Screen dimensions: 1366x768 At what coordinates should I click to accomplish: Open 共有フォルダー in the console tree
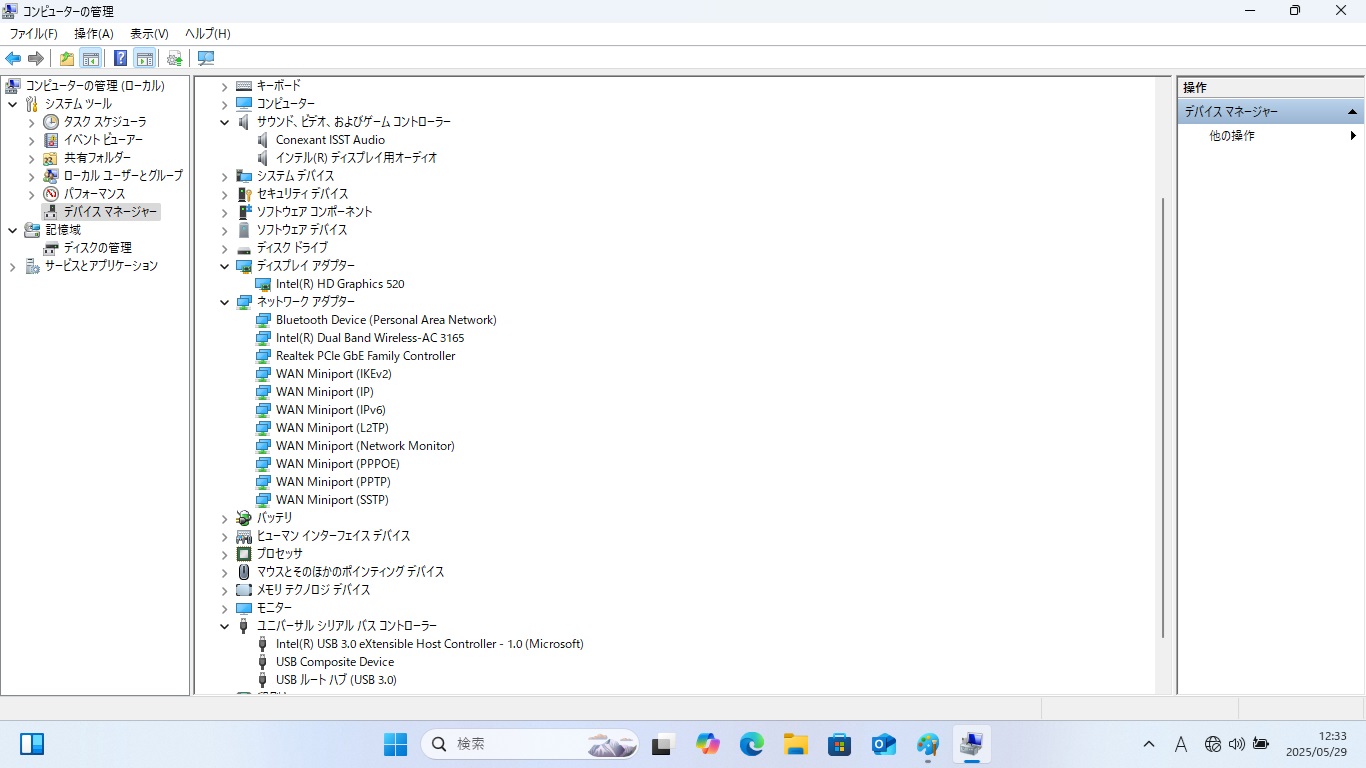[97, 158]
